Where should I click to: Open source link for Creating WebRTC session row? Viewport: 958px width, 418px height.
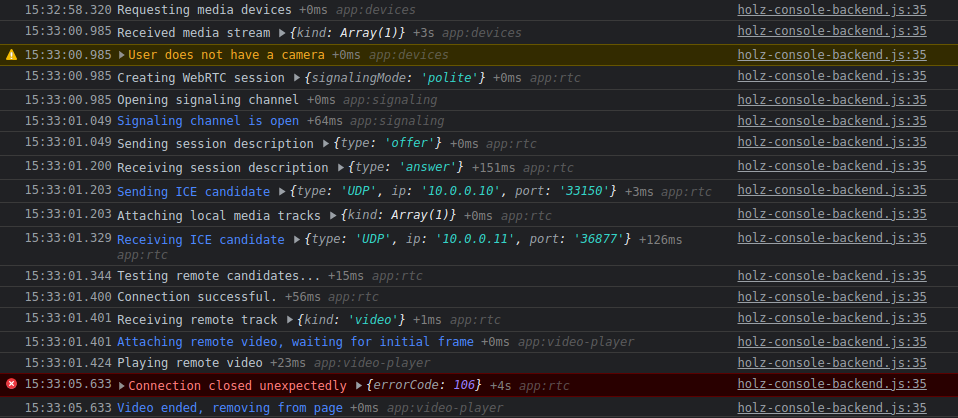click(x=832, y=76)
